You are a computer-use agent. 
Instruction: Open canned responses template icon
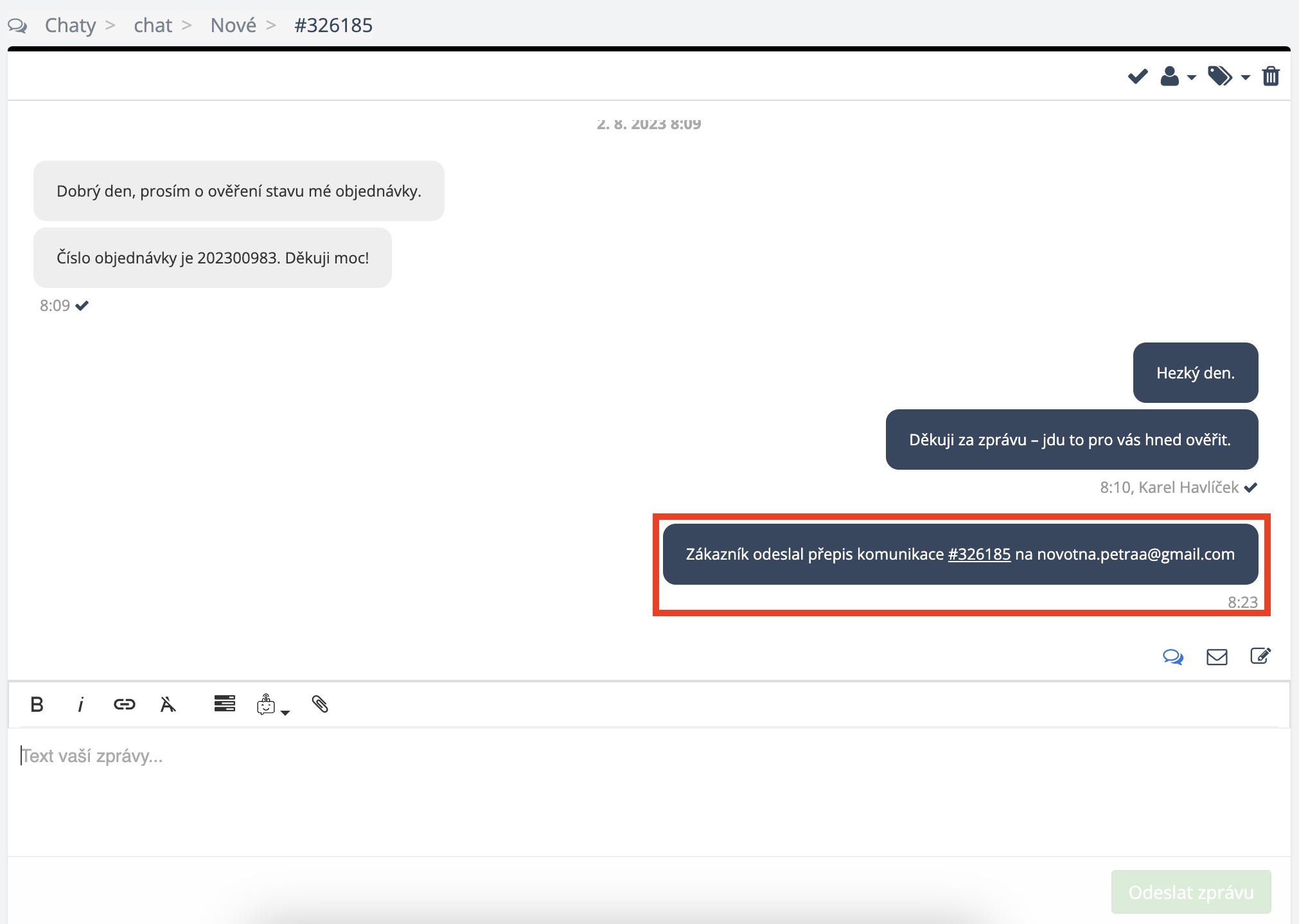pos(224,704)
